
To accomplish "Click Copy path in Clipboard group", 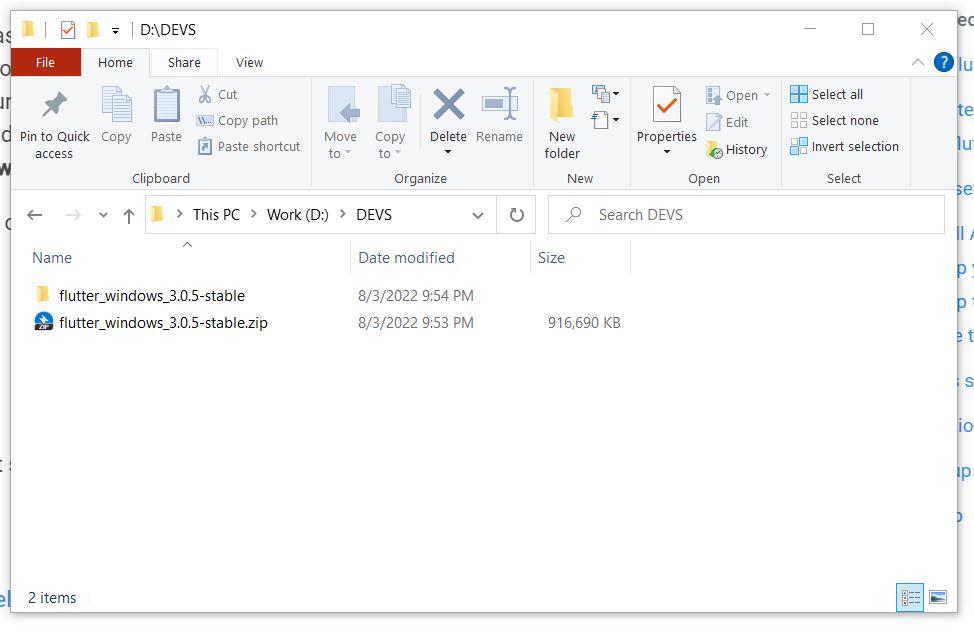I will pyautogui.click(x=237, y=120).
